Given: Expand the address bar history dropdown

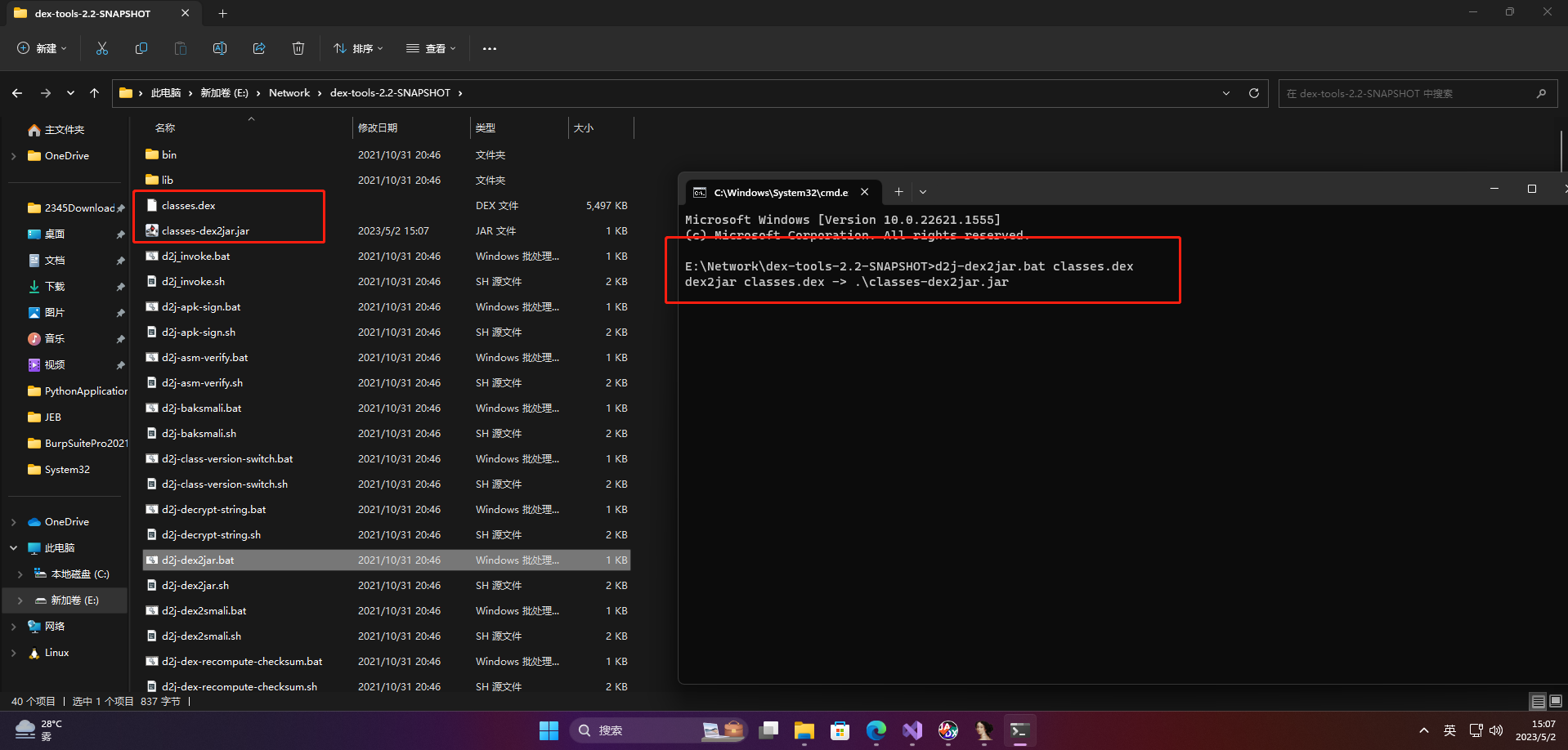Looking at the screenshot, I should 1226,93.
